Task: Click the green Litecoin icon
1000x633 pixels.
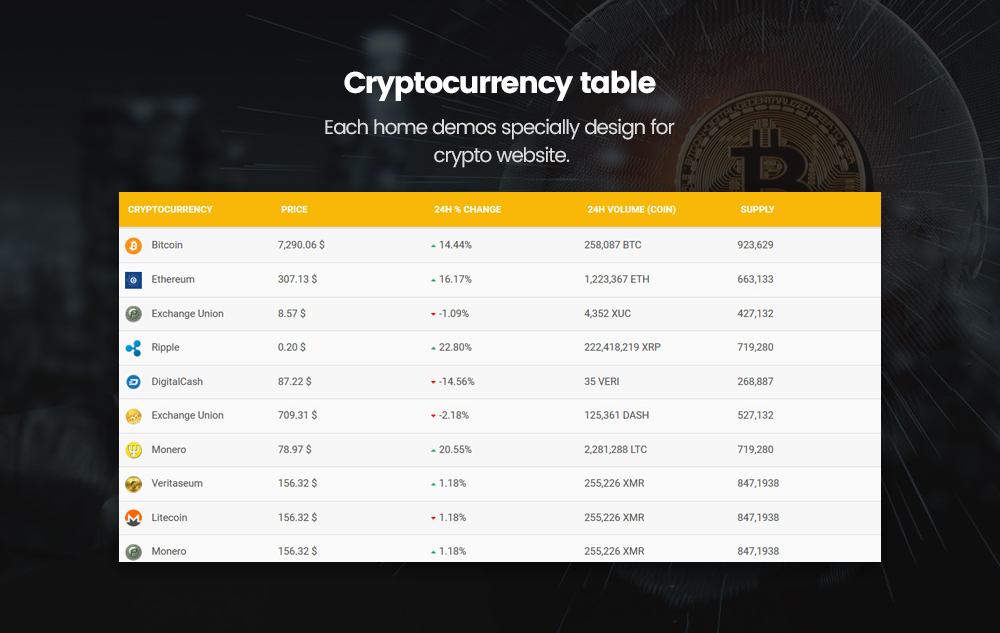Action: (134, 517)
